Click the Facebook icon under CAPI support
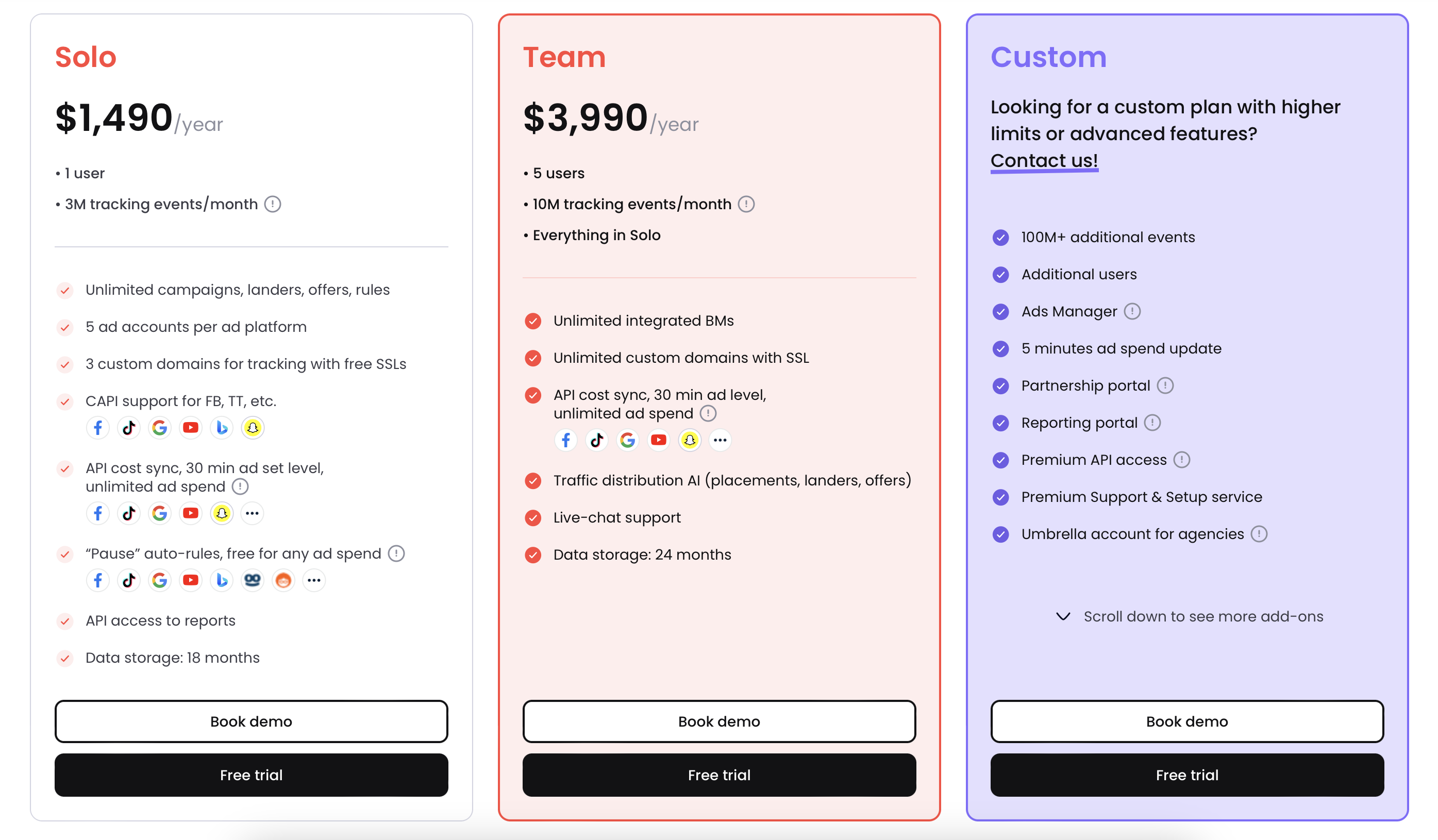 [98, 428]
